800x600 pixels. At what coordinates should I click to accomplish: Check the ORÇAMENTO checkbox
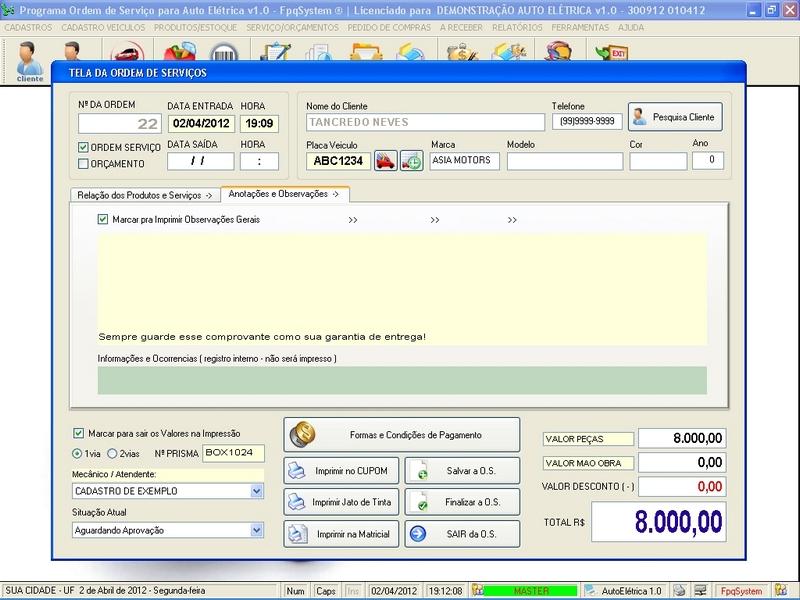tap(84, 164)
